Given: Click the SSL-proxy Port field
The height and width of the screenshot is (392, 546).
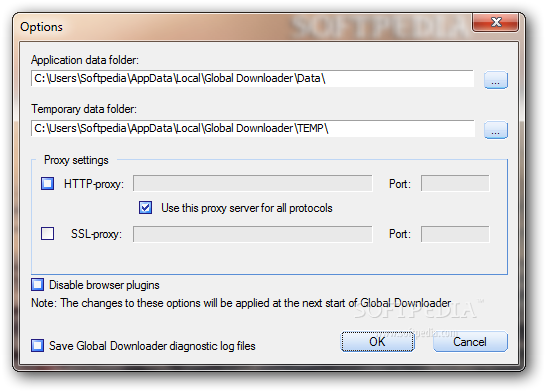Looking at the screenshot, I should (x=455, y=234).
